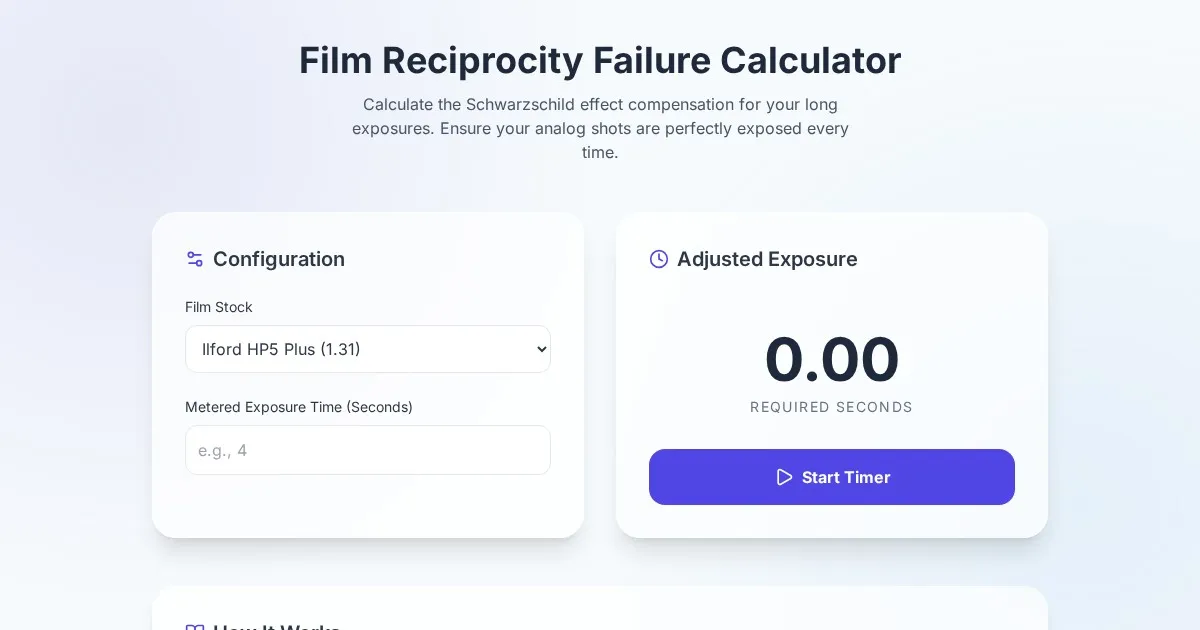This screenshot has width=1200, height=630.
Task: Click the 0.00 adjusted exposure value
Action: [x=832, y=360]
